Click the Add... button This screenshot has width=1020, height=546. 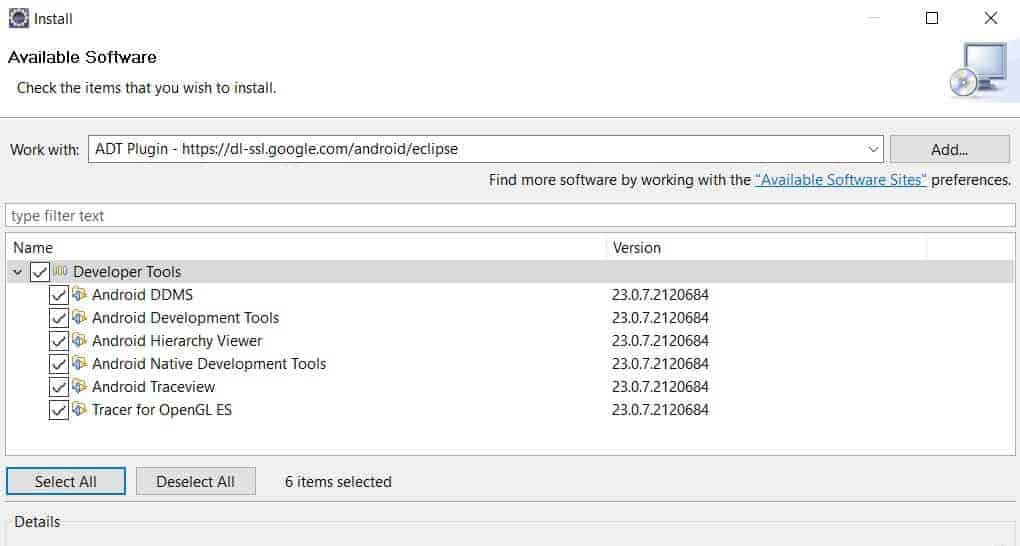[950, 150]
